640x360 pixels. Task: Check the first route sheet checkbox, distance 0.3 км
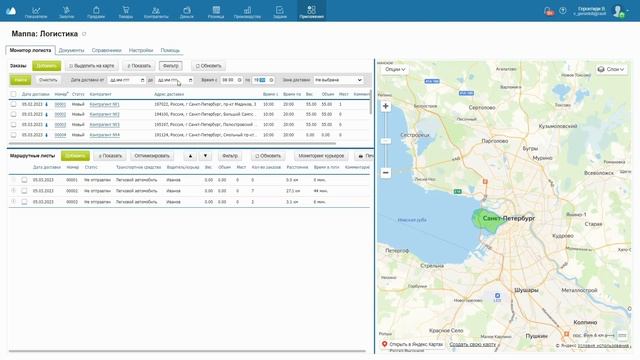tap(24, 180)
